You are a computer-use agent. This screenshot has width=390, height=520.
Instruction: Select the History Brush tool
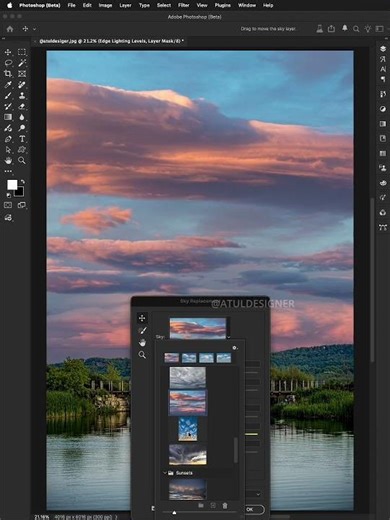coord(8,107)
